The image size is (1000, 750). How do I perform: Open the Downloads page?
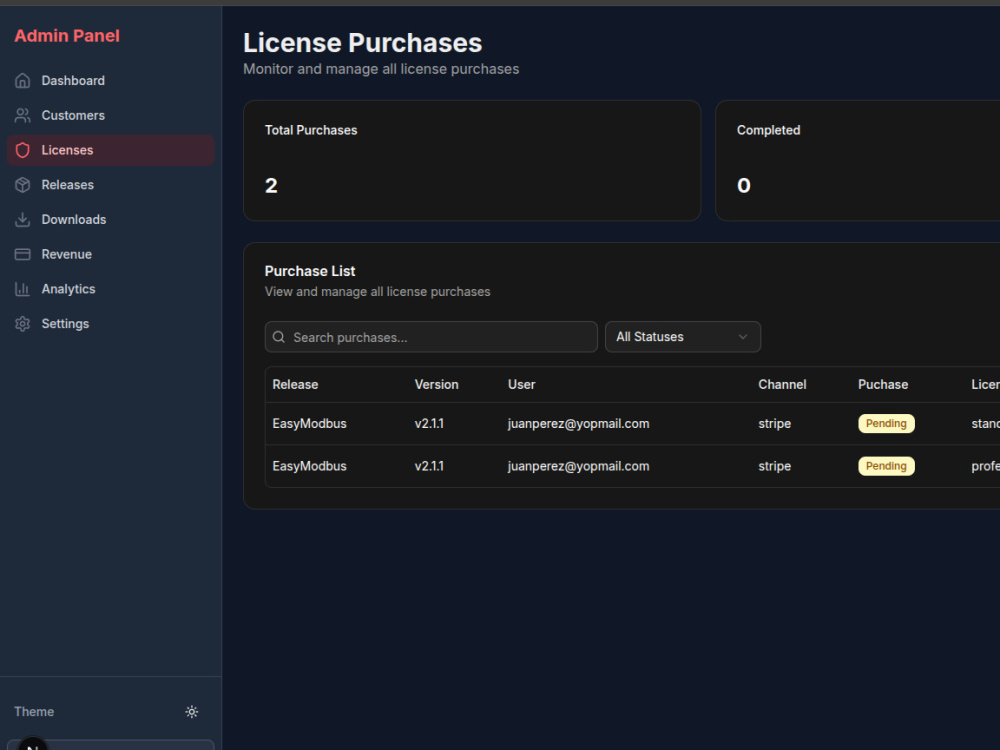[x=110, y=219]
